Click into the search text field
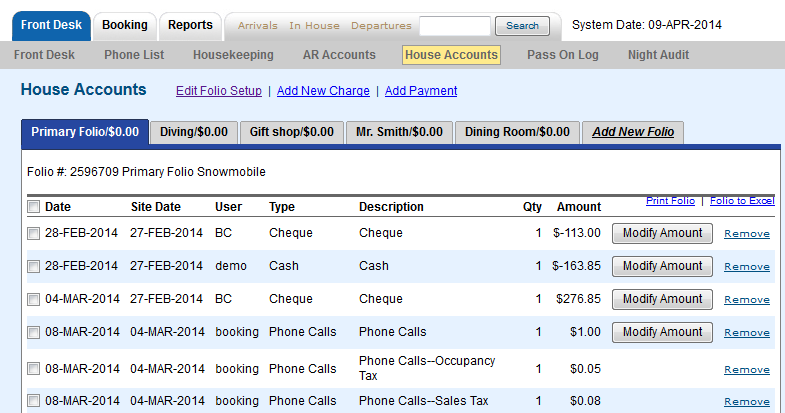 pyautogui.click(x=455, y=26)
